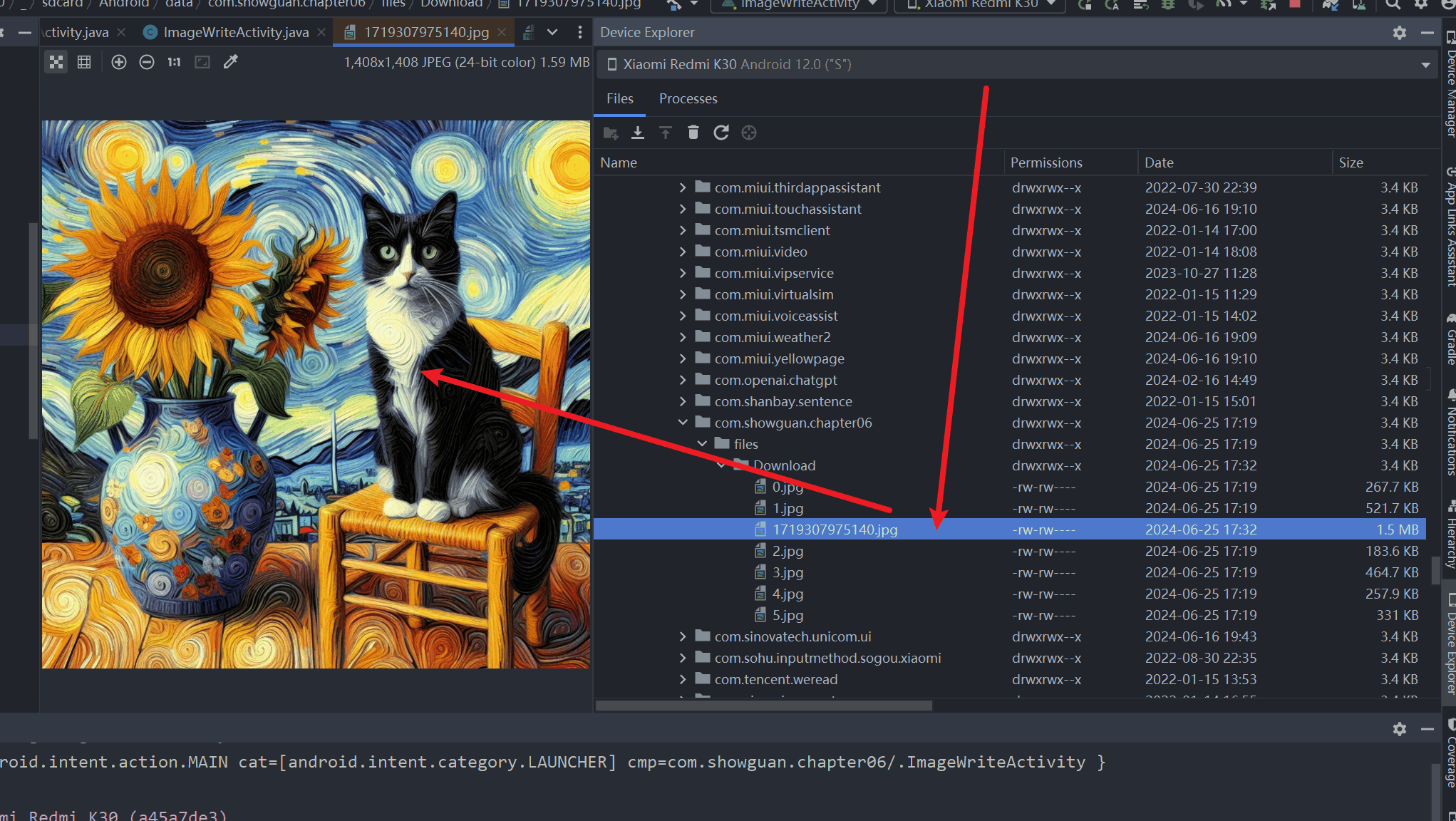
Task: Click the zoom out icon
Action: [x=147, y=62]
